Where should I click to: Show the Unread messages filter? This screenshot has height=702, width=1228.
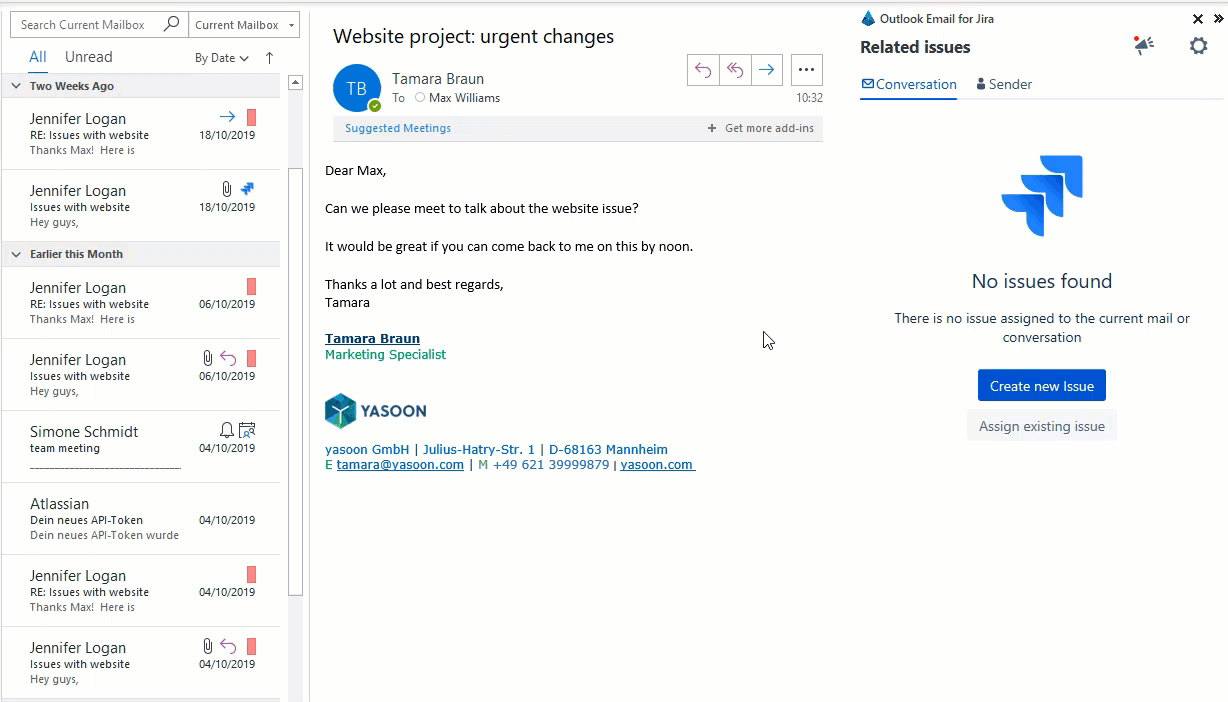[x=88, y=57]
